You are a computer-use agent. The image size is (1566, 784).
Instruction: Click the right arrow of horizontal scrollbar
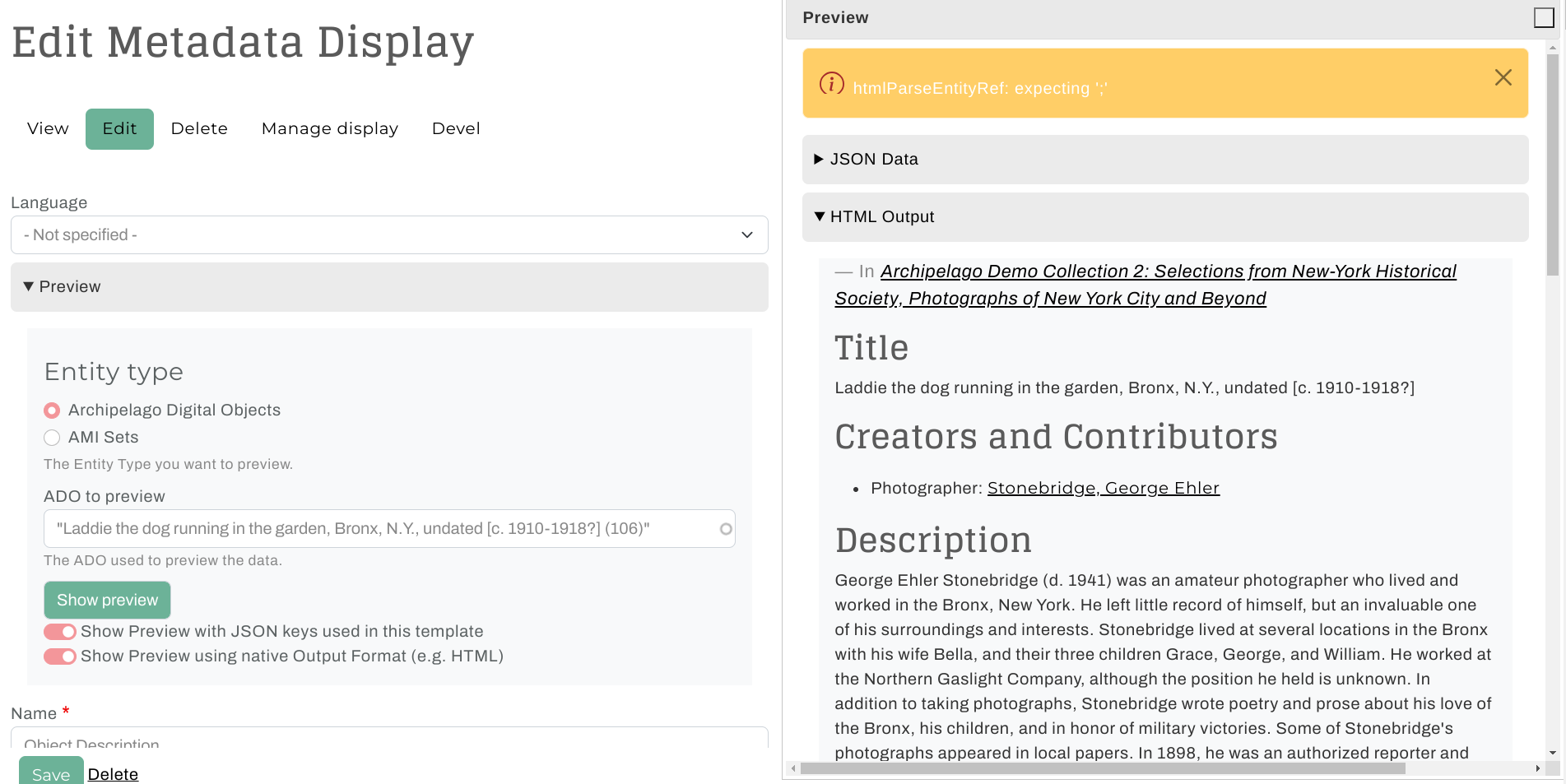click(1537, 768)
